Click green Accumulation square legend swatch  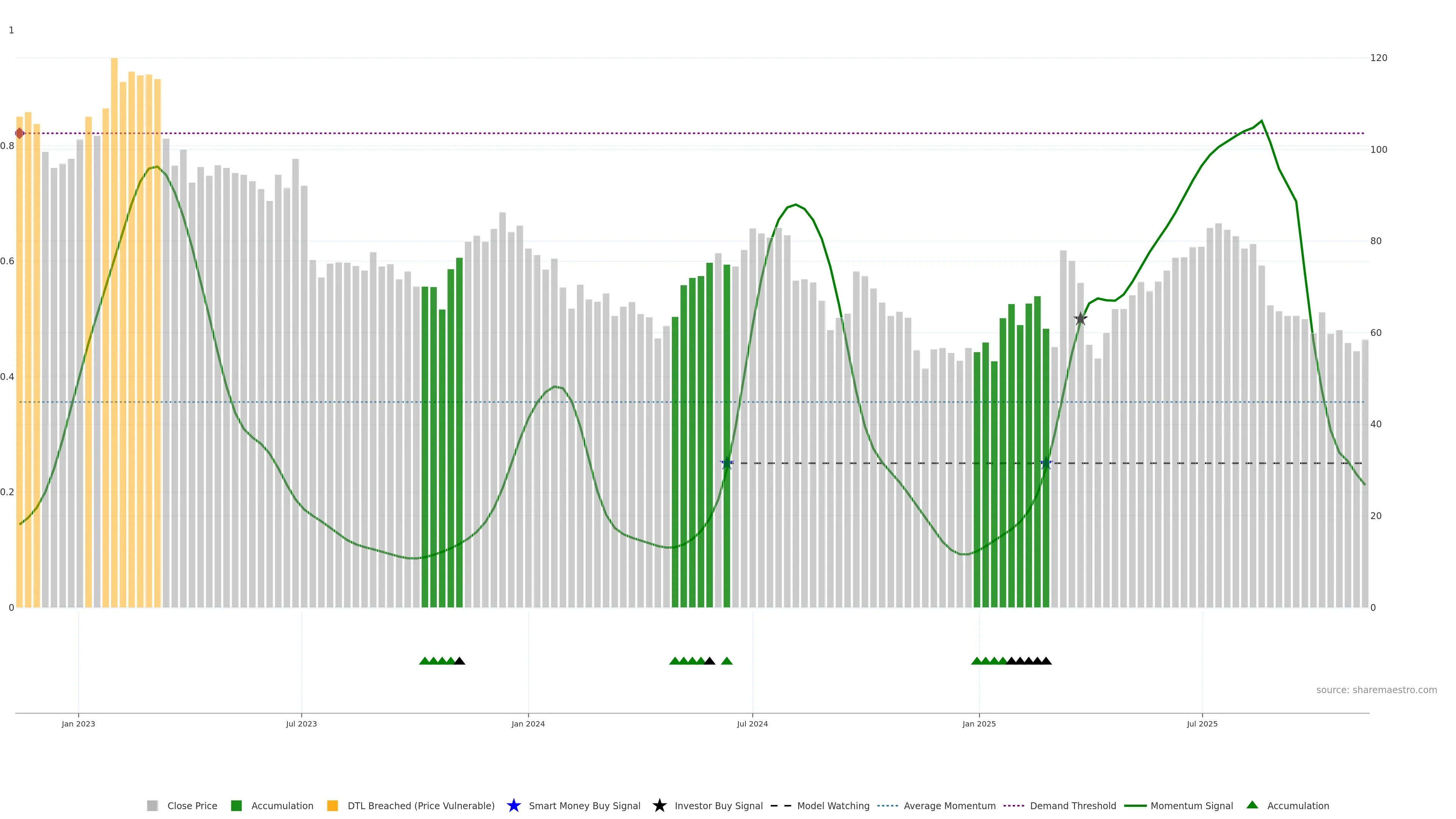236,805
